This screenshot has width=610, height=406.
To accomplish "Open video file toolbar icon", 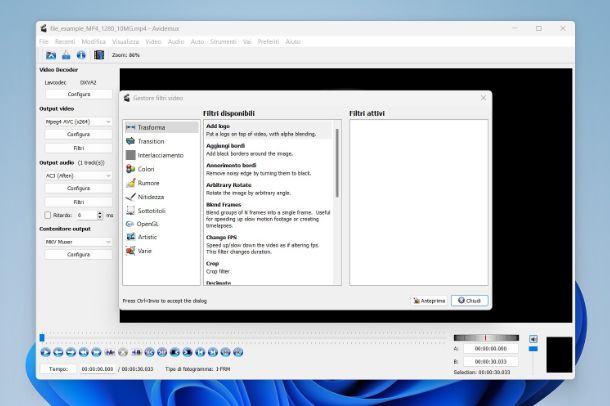I will click(51, 55).
